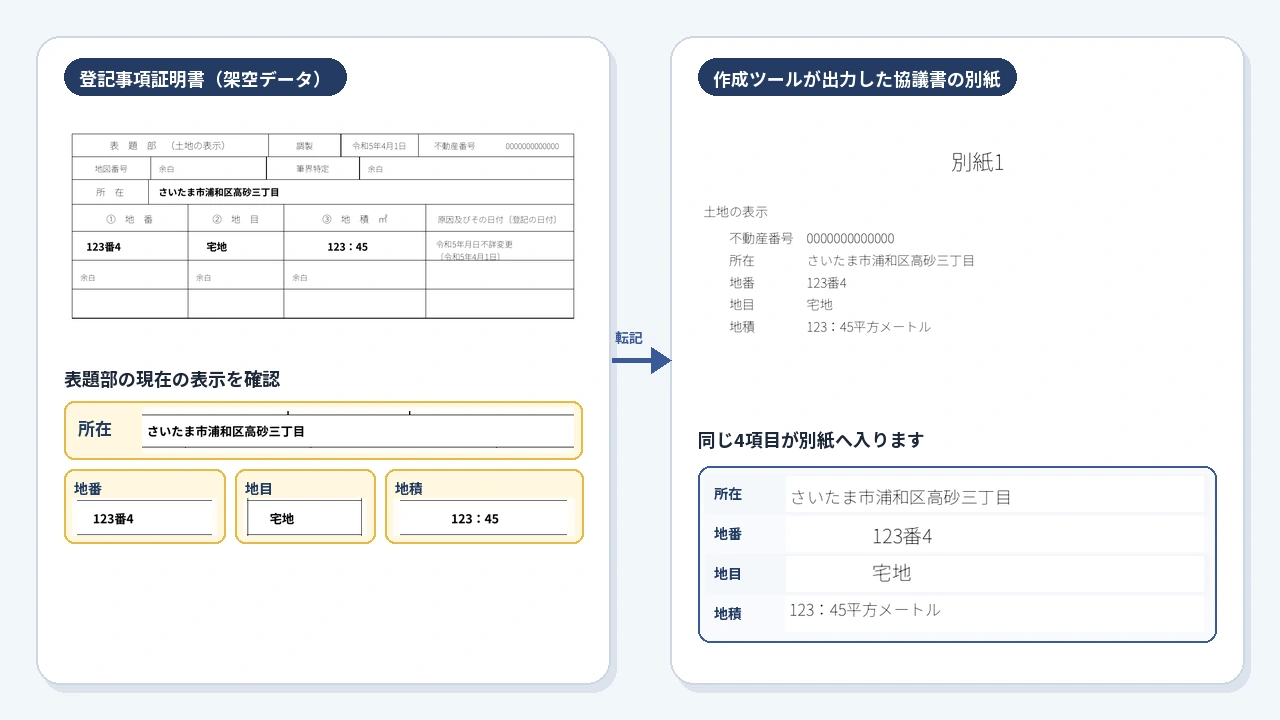The image size is (1280, 720).
Task: Select 宅地 in 別紙1 list
Action: 819,304
